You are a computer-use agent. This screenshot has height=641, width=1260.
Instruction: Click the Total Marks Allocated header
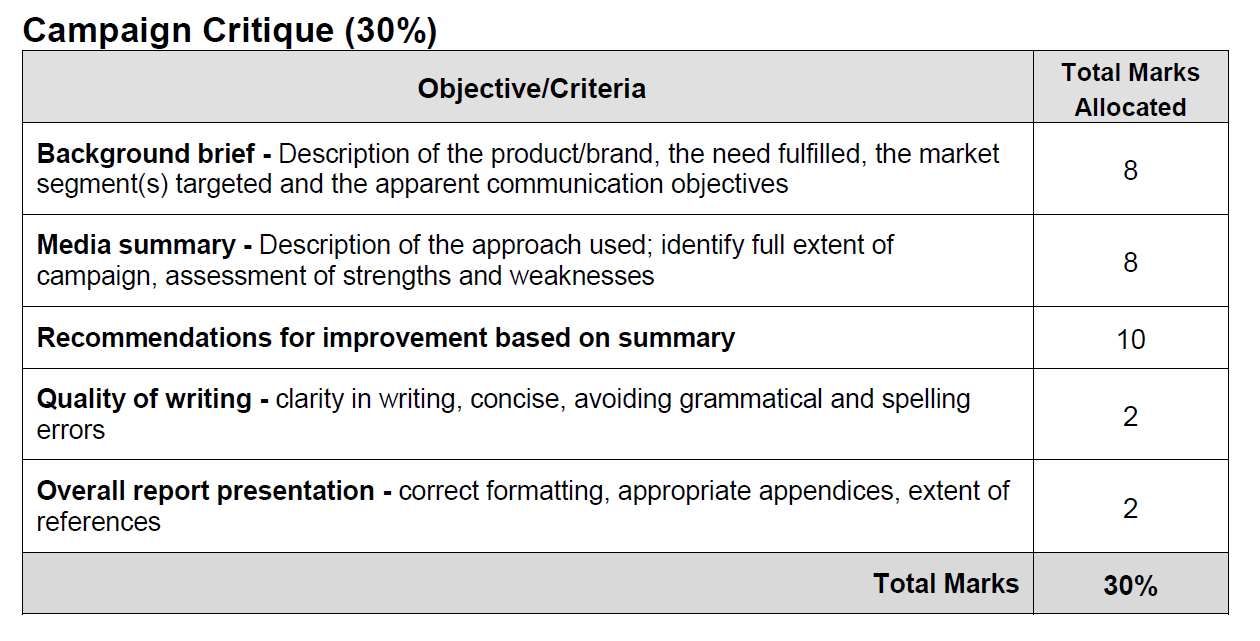click(x=1130, y=89)
